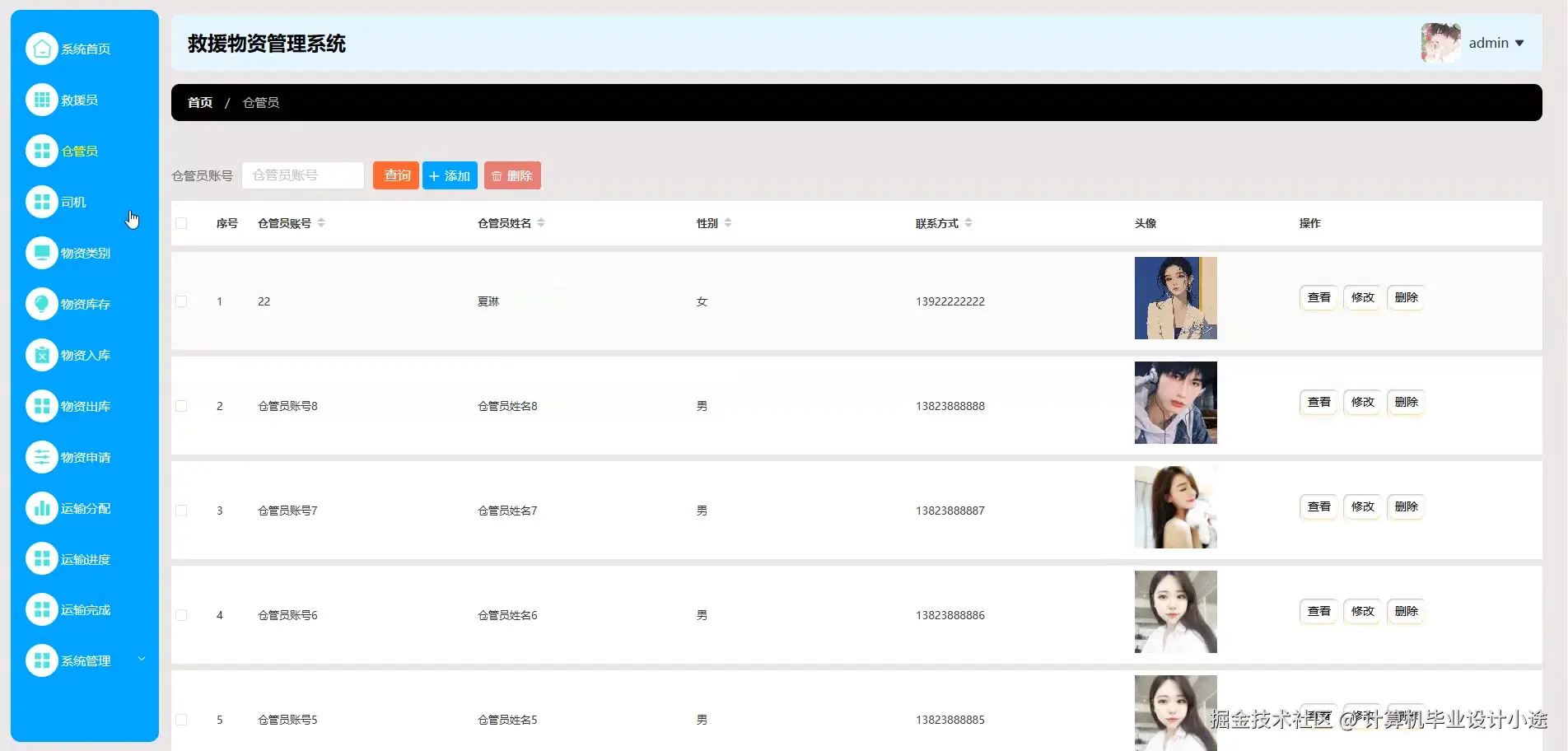The height and width of the screenshot is (751, 1568).
Task: Click 修改 for 仓管员姓名8 row
Action: pyautogui.click(x=1363, y=402)
